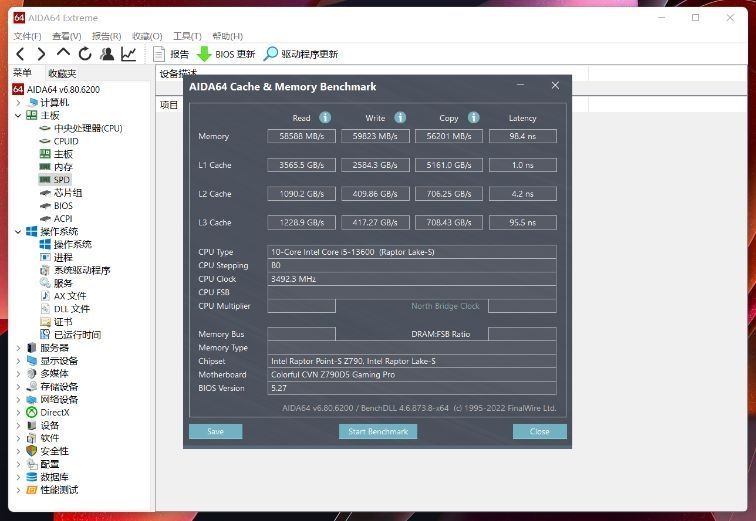Click the Back navigation arrow in toolbar

[20, 54]
